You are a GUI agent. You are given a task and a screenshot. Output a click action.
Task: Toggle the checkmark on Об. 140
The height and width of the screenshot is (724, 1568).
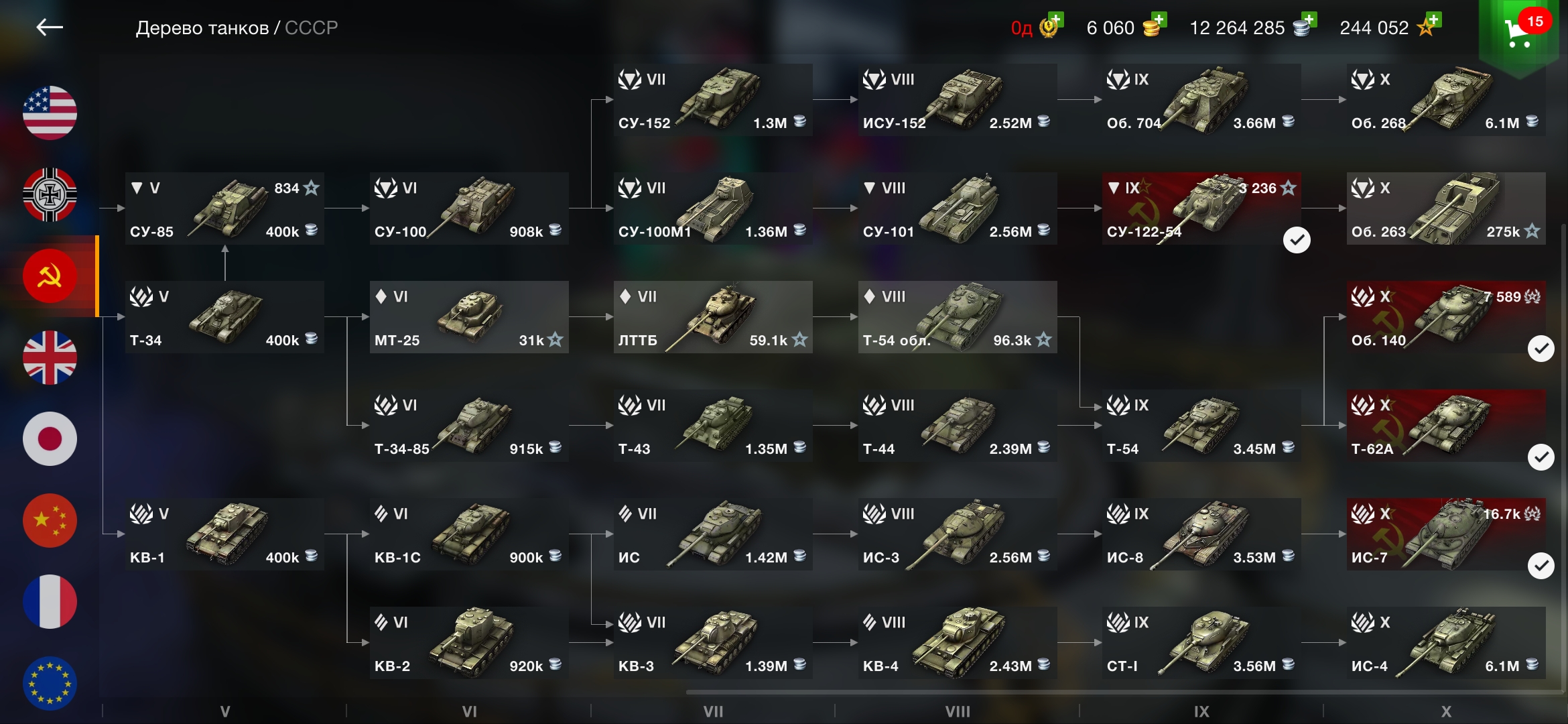1541,349
